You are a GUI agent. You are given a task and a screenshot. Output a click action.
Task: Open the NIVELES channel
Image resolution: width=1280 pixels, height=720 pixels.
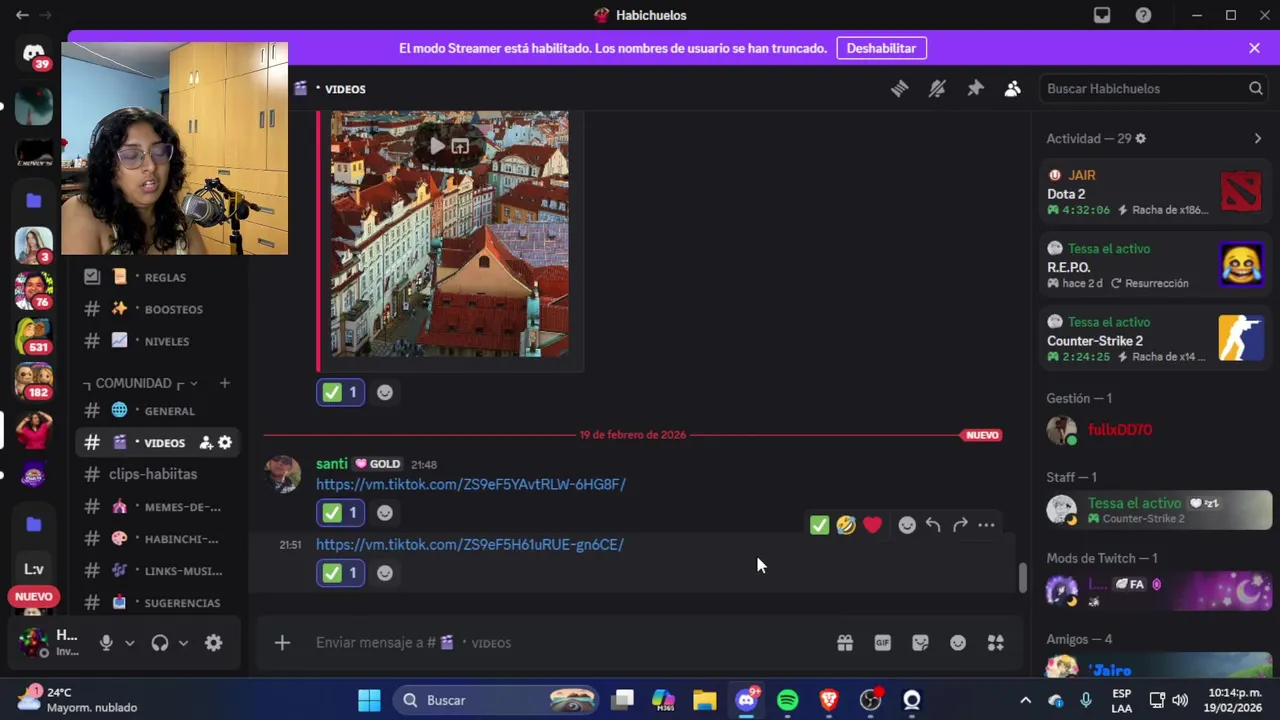pyautogui.click(x=160, y=341)
